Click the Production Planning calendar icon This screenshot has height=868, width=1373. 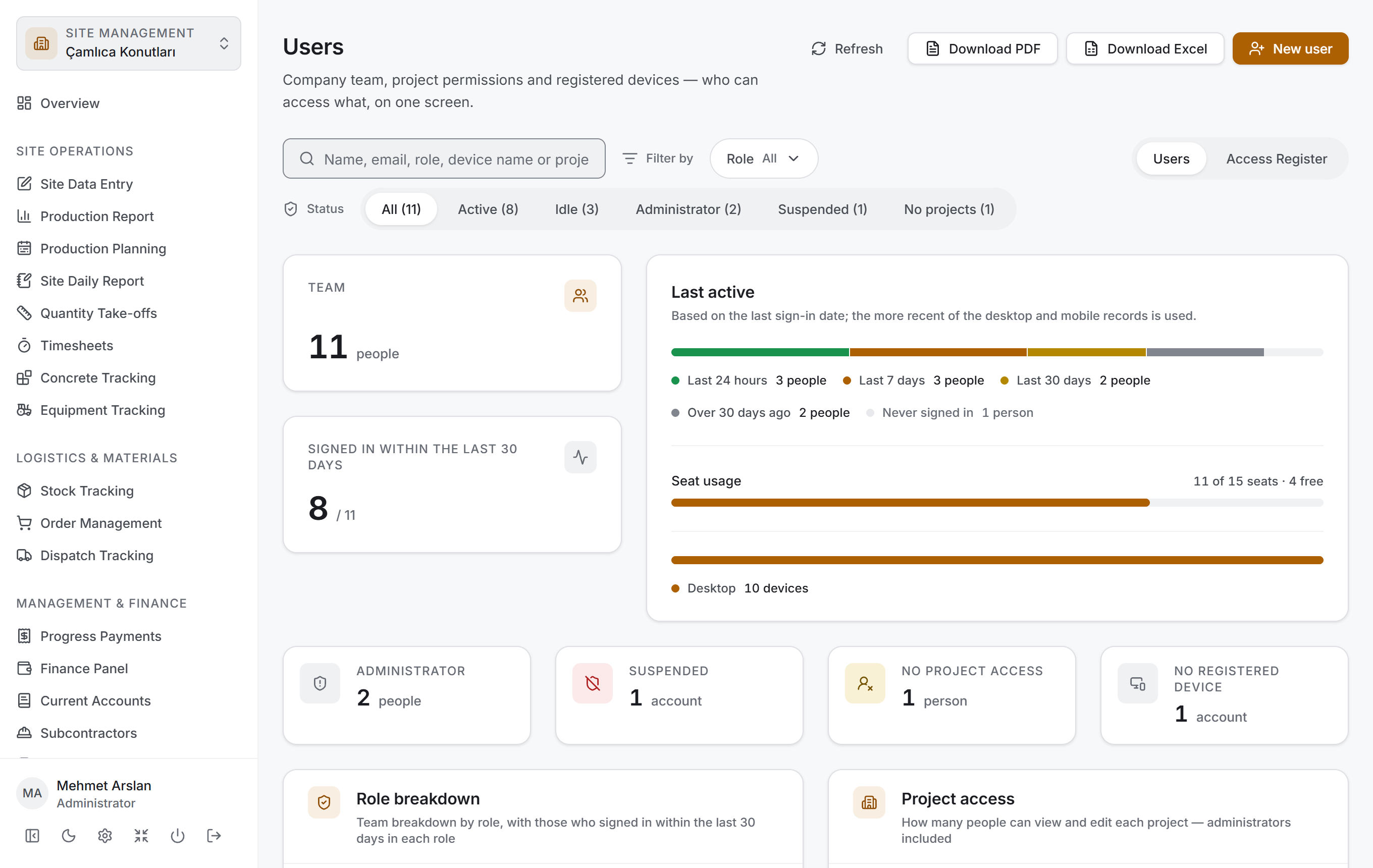[24, 248]
